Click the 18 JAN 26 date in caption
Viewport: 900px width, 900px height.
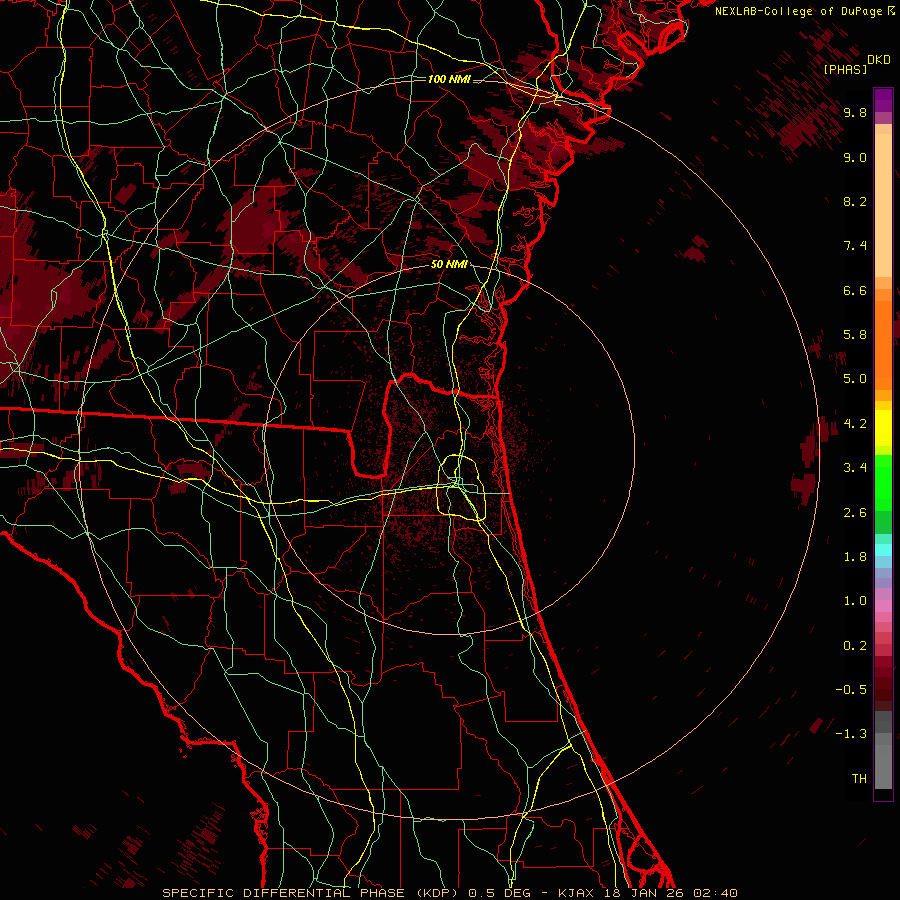coord(643,893)
